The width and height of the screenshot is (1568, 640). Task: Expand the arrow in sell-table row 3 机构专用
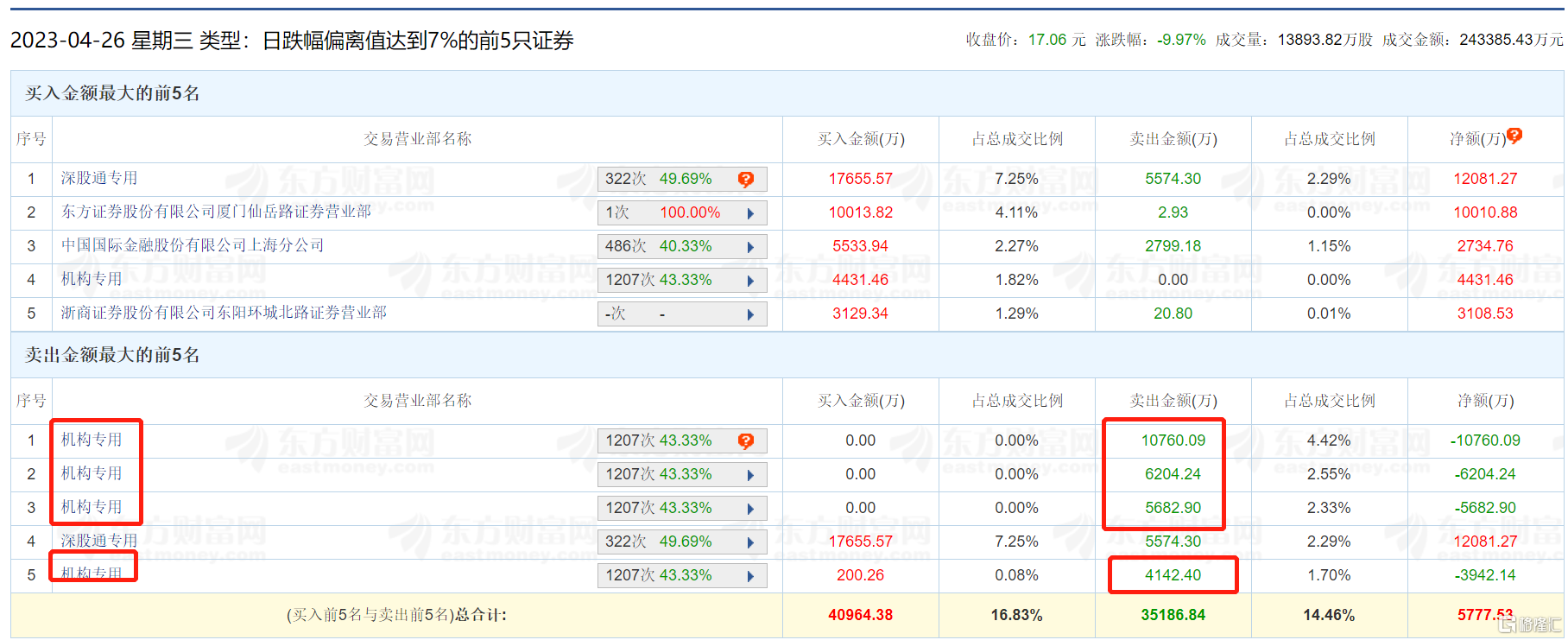[x=750, y=509]
